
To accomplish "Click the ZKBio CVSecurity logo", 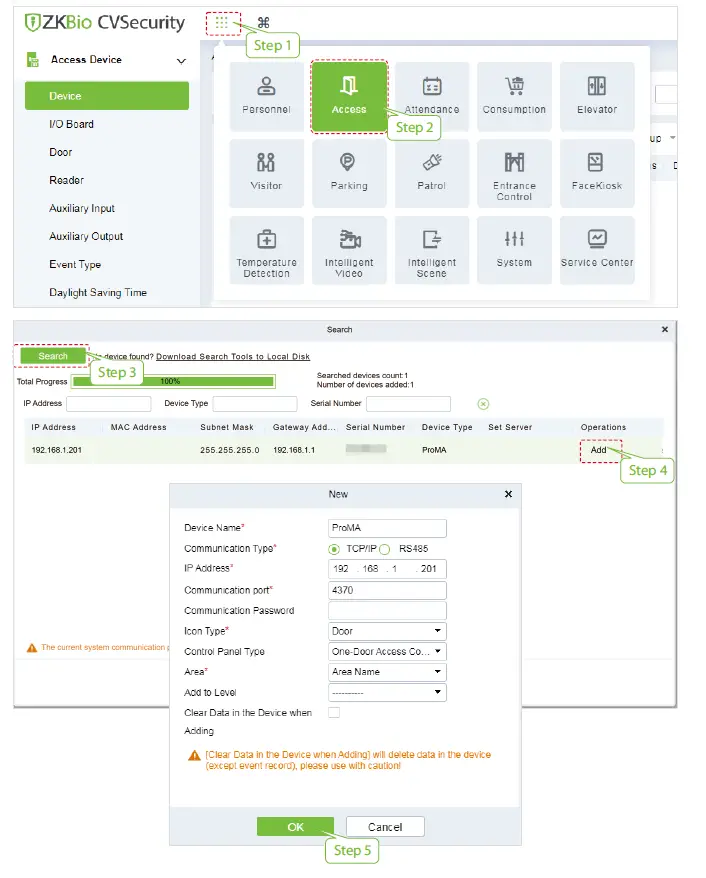I will [105, 22].
